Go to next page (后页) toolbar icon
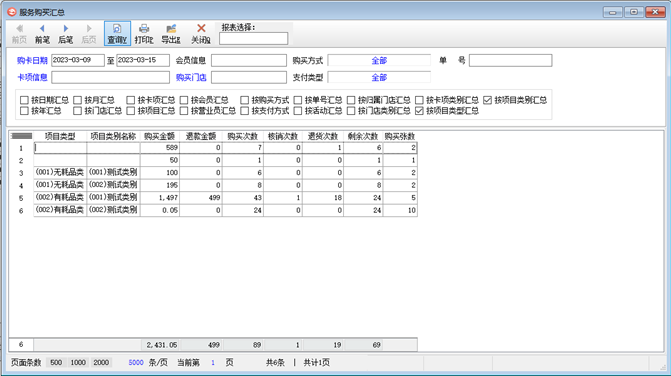Viewport: 671px width, 376px height. point(89,33)
